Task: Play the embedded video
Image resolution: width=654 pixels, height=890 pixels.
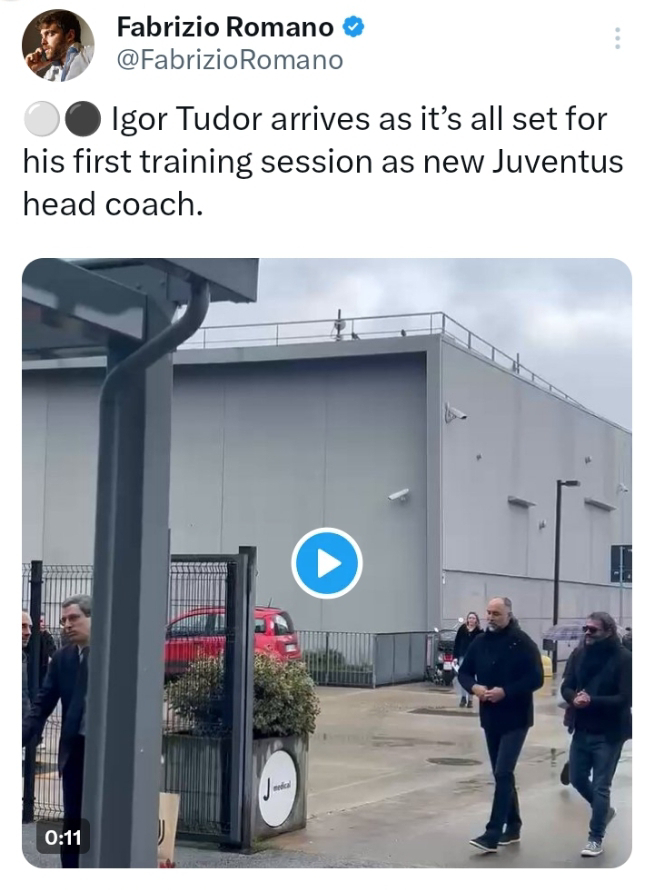Action: [326, 563]
